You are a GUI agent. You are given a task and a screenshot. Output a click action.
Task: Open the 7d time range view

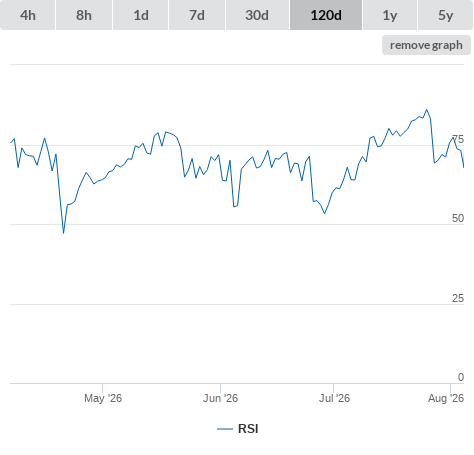click(x=197, y=15)
